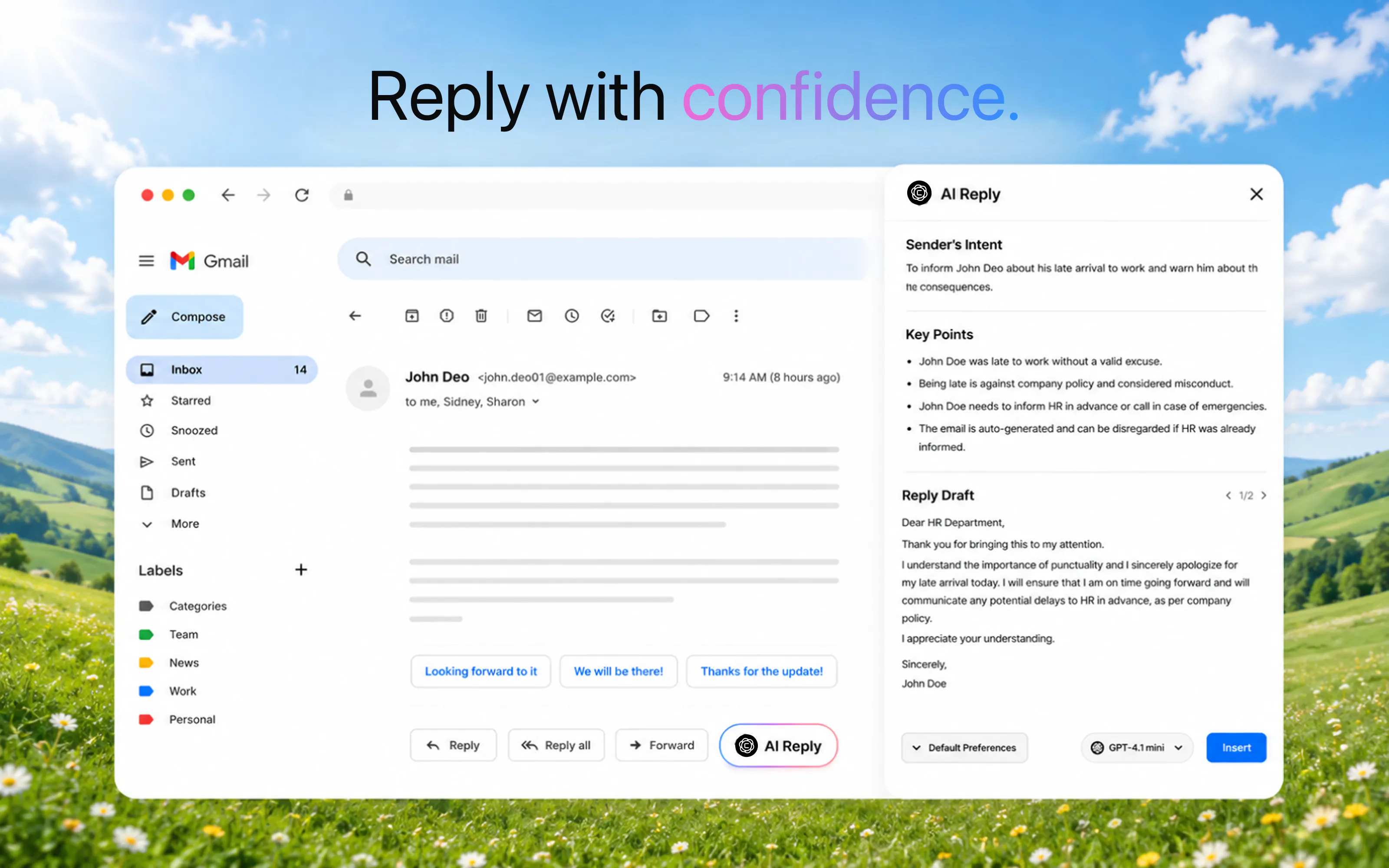
Task: Move the email with the folder icon
Action: click(x=659, y=316)
